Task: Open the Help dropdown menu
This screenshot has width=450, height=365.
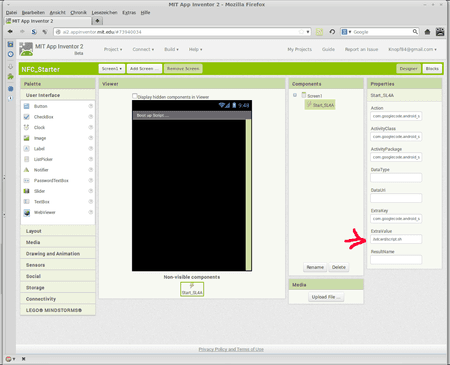Action: click(x=196, y=49)
